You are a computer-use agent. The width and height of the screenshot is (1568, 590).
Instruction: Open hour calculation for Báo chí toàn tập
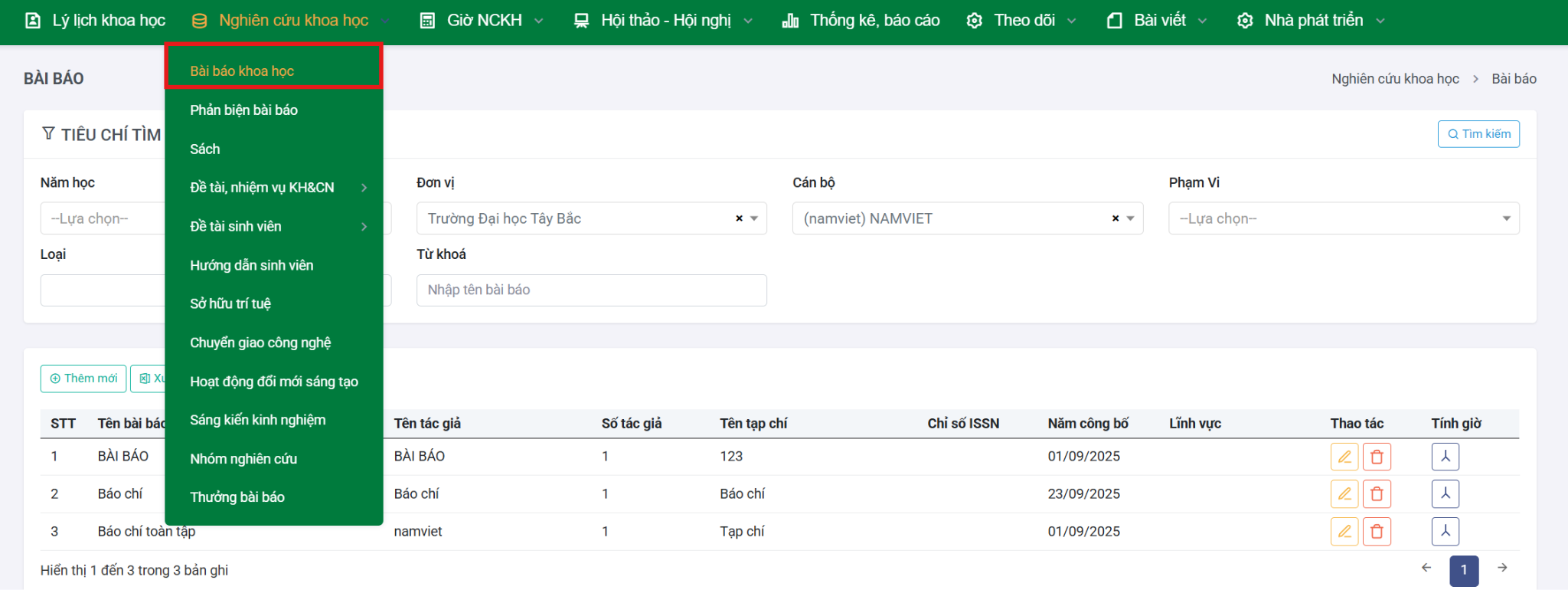1445,532
